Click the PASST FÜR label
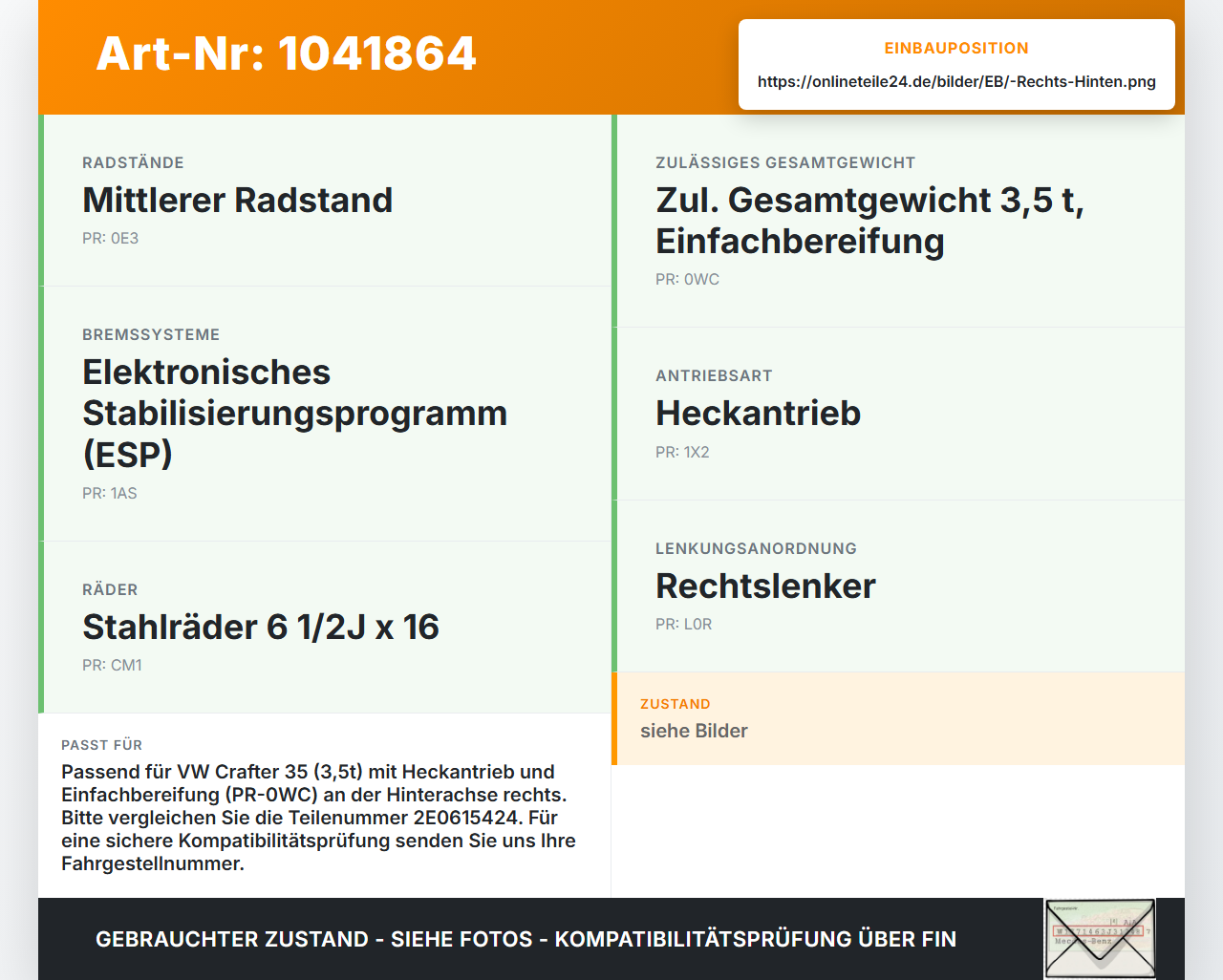 tap(101, 745)
